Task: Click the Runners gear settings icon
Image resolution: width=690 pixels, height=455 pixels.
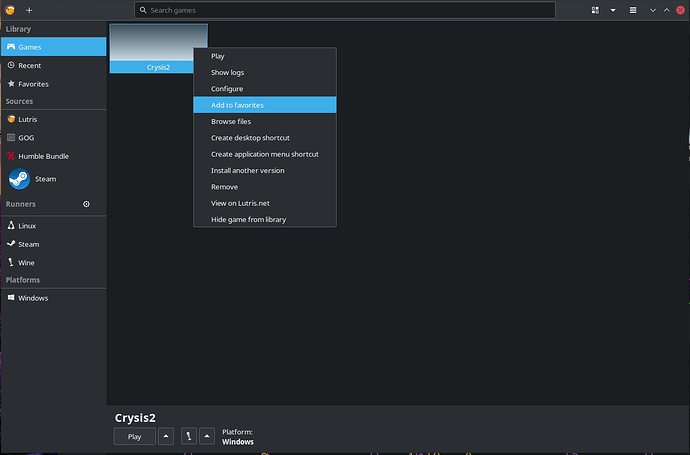Action: pyautogui.click(x=86, y=204)
